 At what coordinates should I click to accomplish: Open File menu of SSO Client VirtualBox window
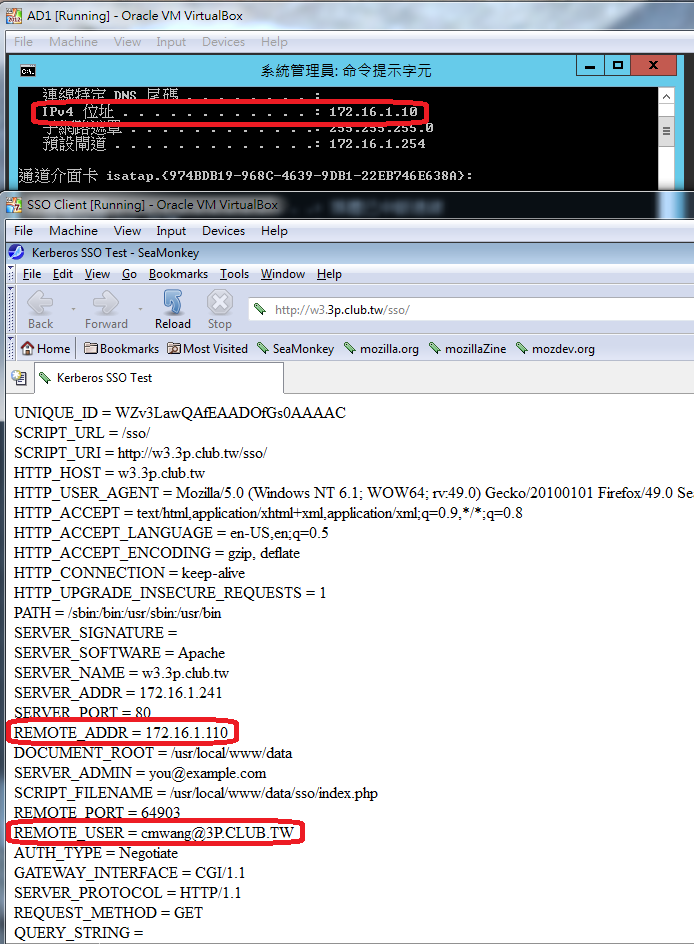pos(23,231)
